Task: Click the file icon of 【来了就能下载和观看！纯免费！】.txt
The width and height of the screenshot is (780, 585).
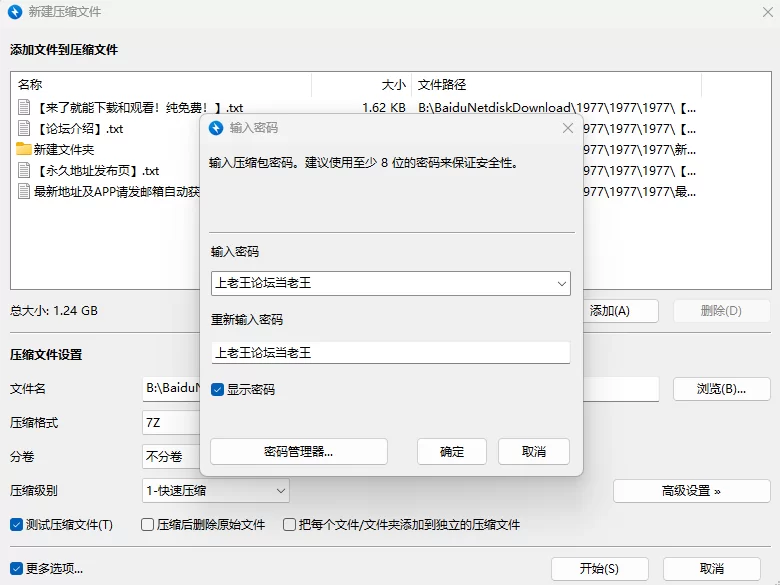Action: click(24, 107)
